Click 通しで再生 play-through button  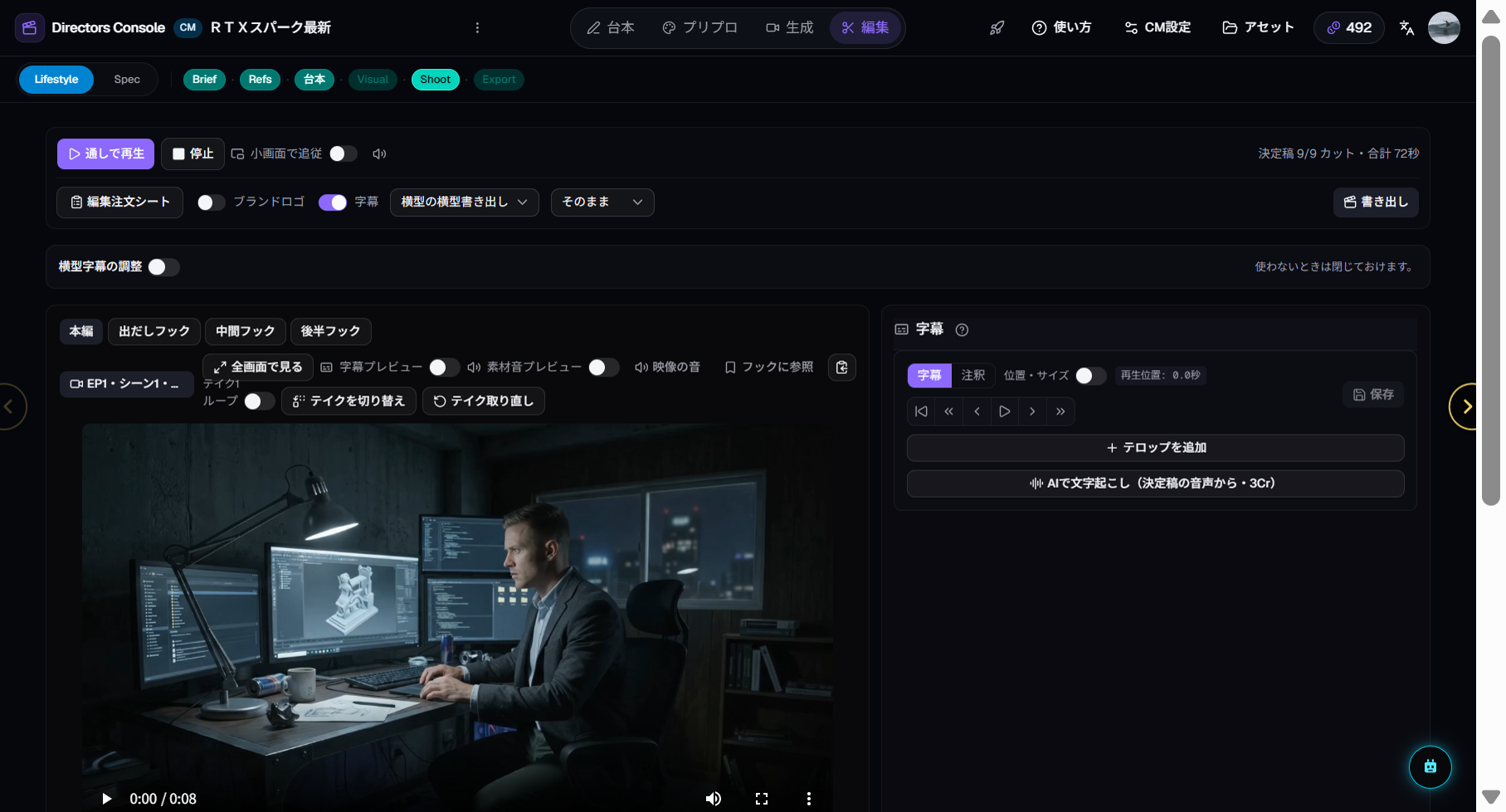(105, 153)
